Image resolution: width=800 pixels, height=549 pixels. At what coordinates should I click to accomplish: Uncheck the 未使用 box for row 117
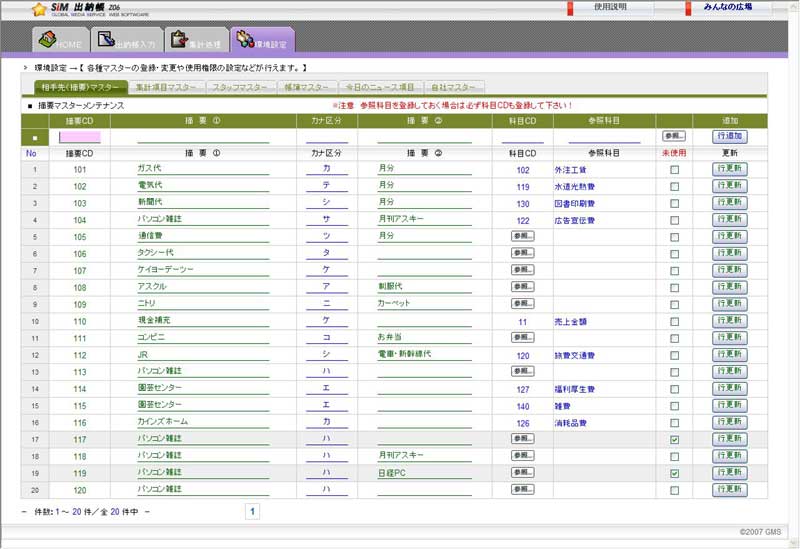pyautogui.click(x=673, y=439)
